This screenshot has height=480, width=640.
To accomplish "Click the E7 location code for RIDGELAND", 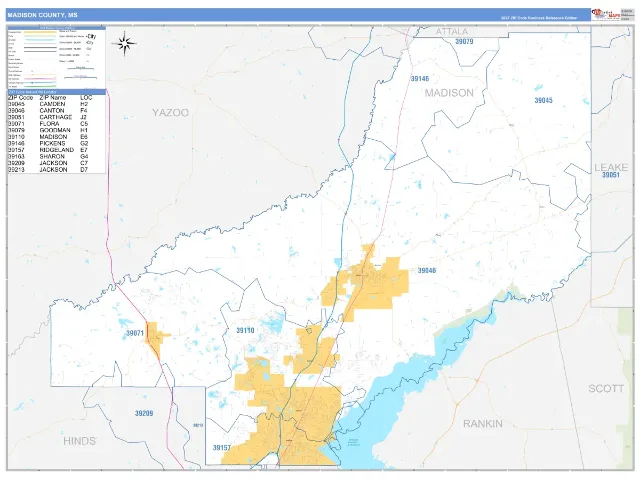I will [84, 150].
